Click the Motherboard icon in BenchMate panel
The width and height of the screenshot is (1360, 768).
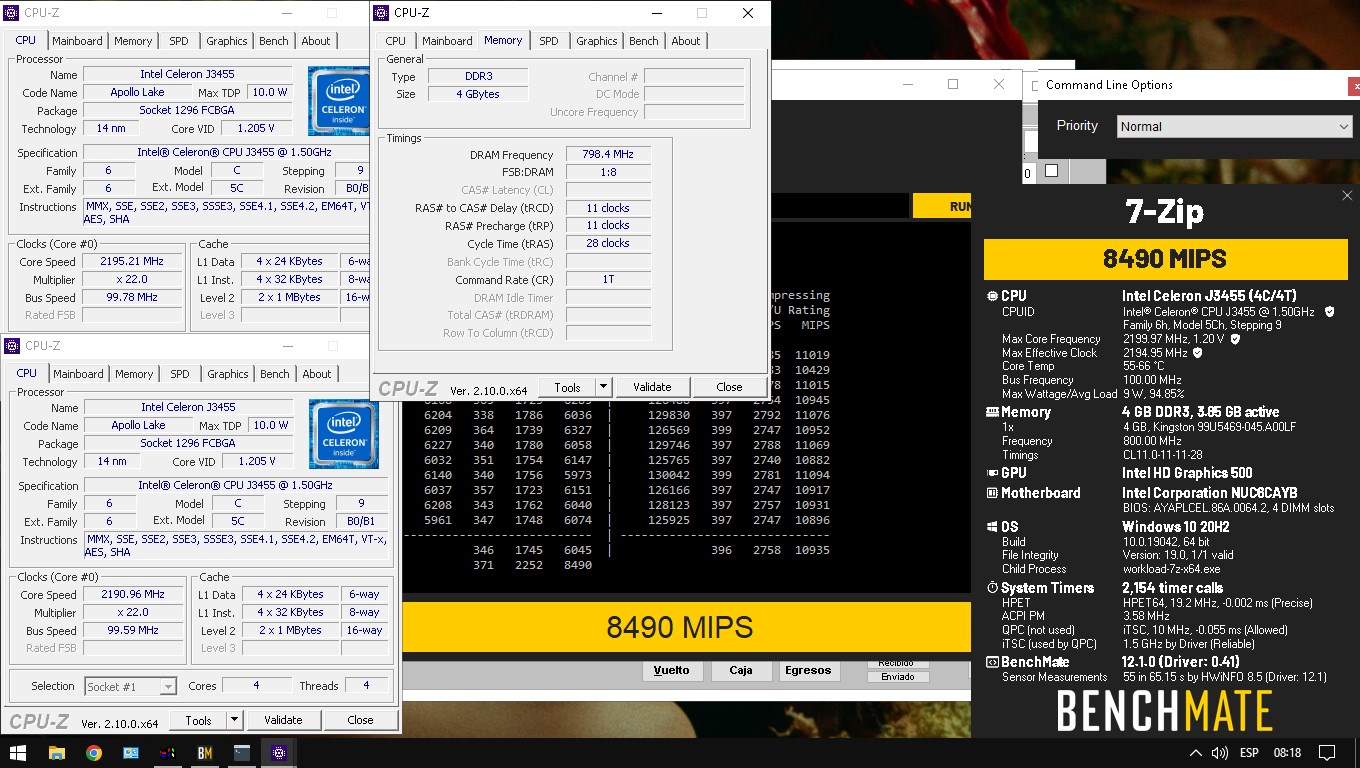point(992,493)
